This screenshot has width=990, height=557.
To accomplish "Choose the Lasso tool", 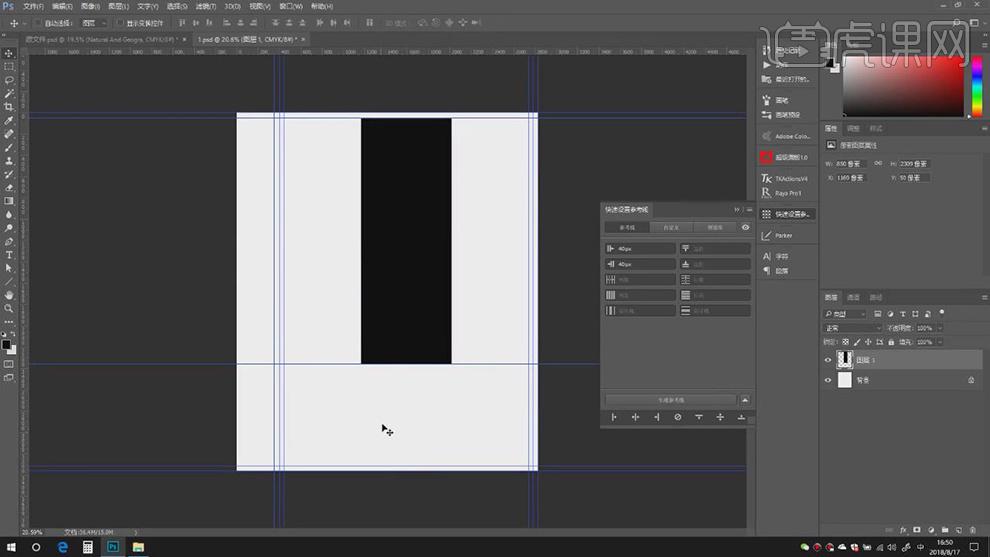I will tap(9, 79).
